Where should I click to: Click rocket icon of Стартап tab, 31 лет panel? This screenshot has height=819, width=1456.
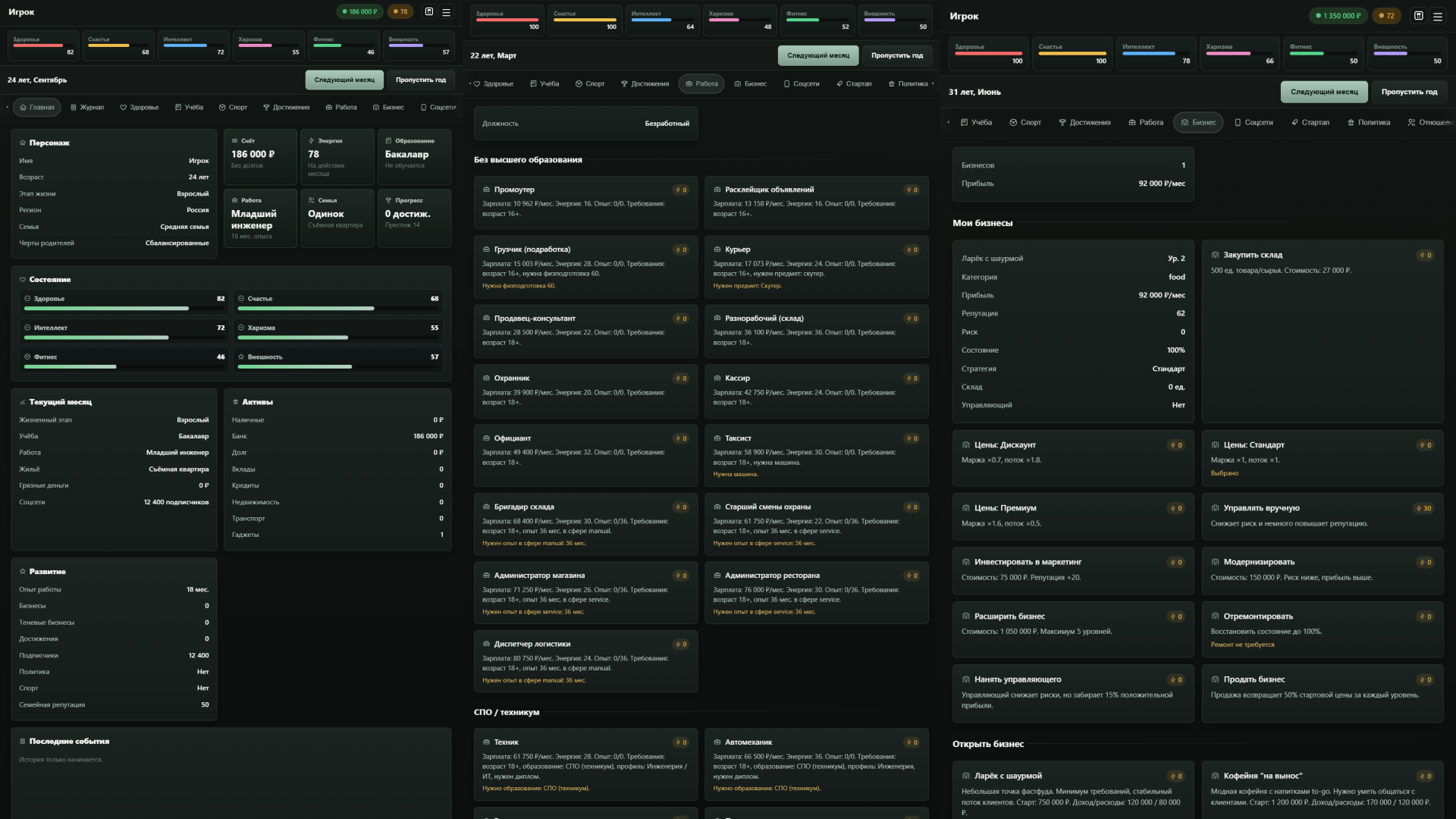(x=1295, y=123)
